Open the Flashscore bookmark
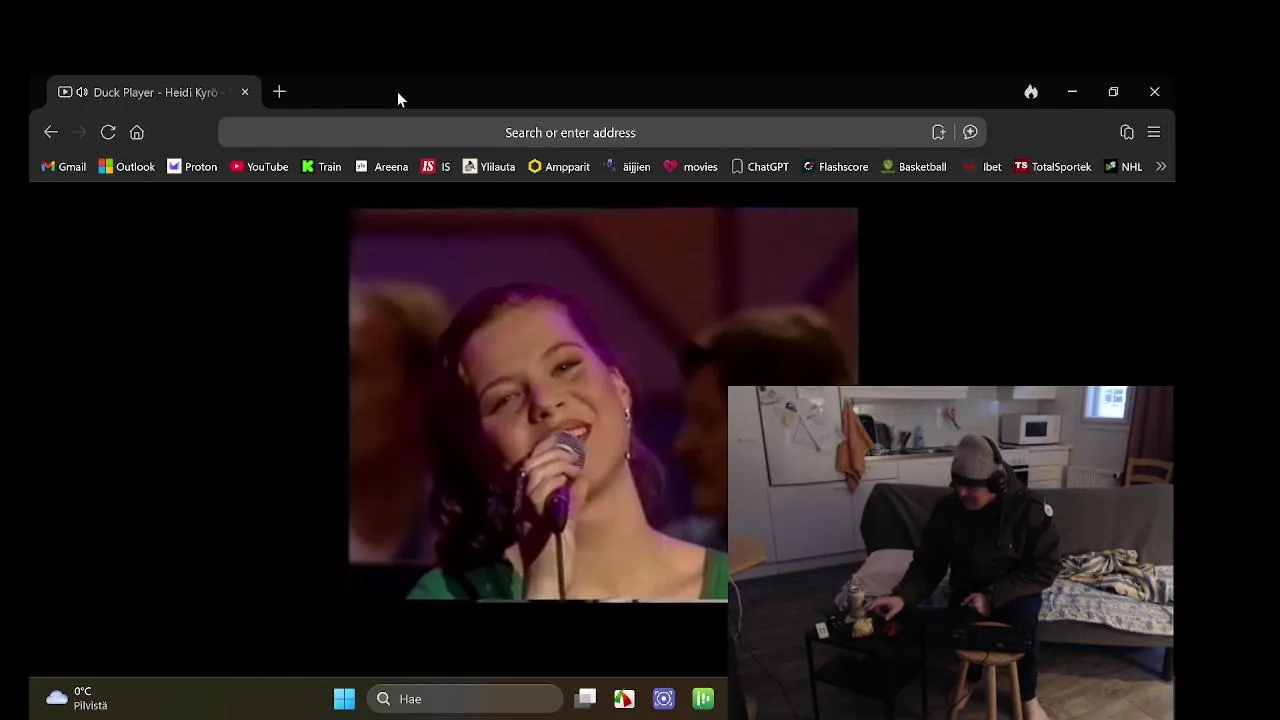Viewport: 1280px width, 720px height. point(835,167)
